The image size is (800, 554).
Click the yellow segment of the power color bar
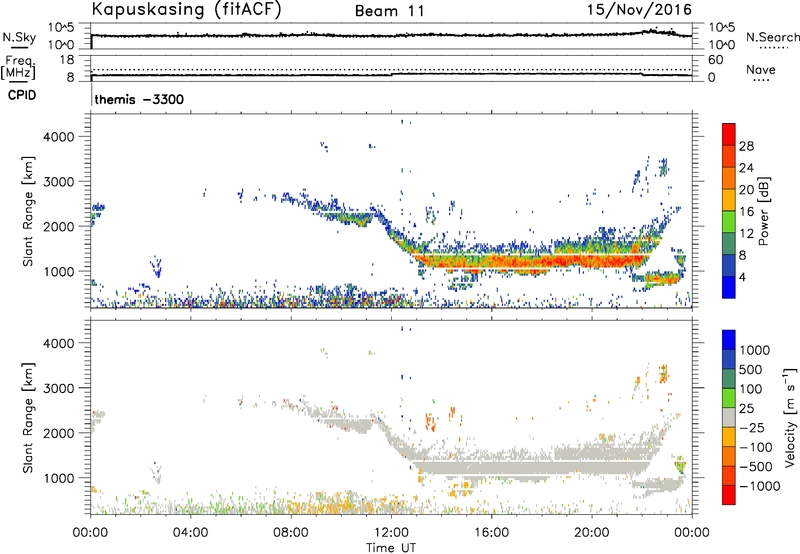729,200
